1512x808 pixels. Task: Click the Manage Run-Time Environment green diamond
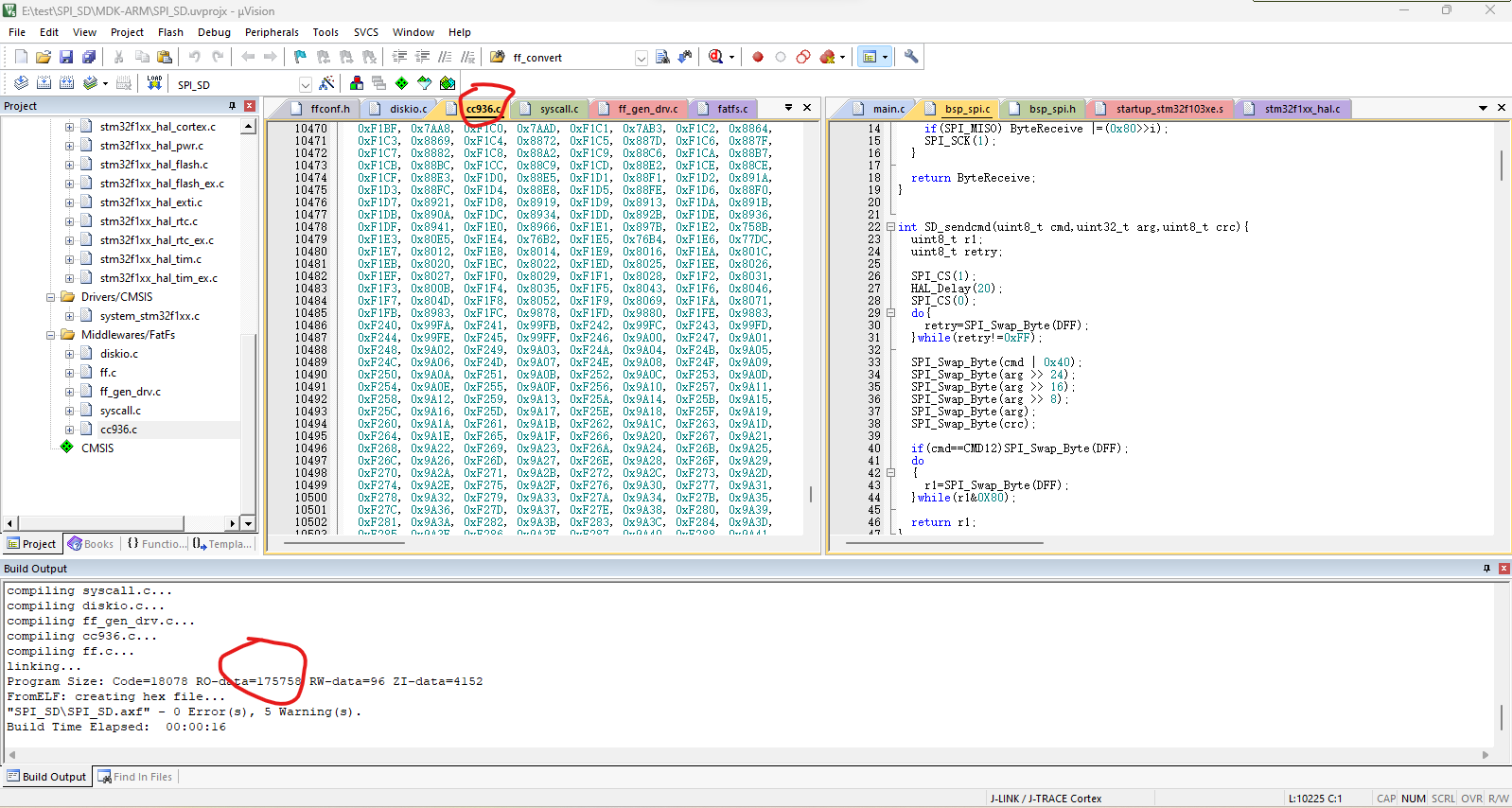(402, 83)
